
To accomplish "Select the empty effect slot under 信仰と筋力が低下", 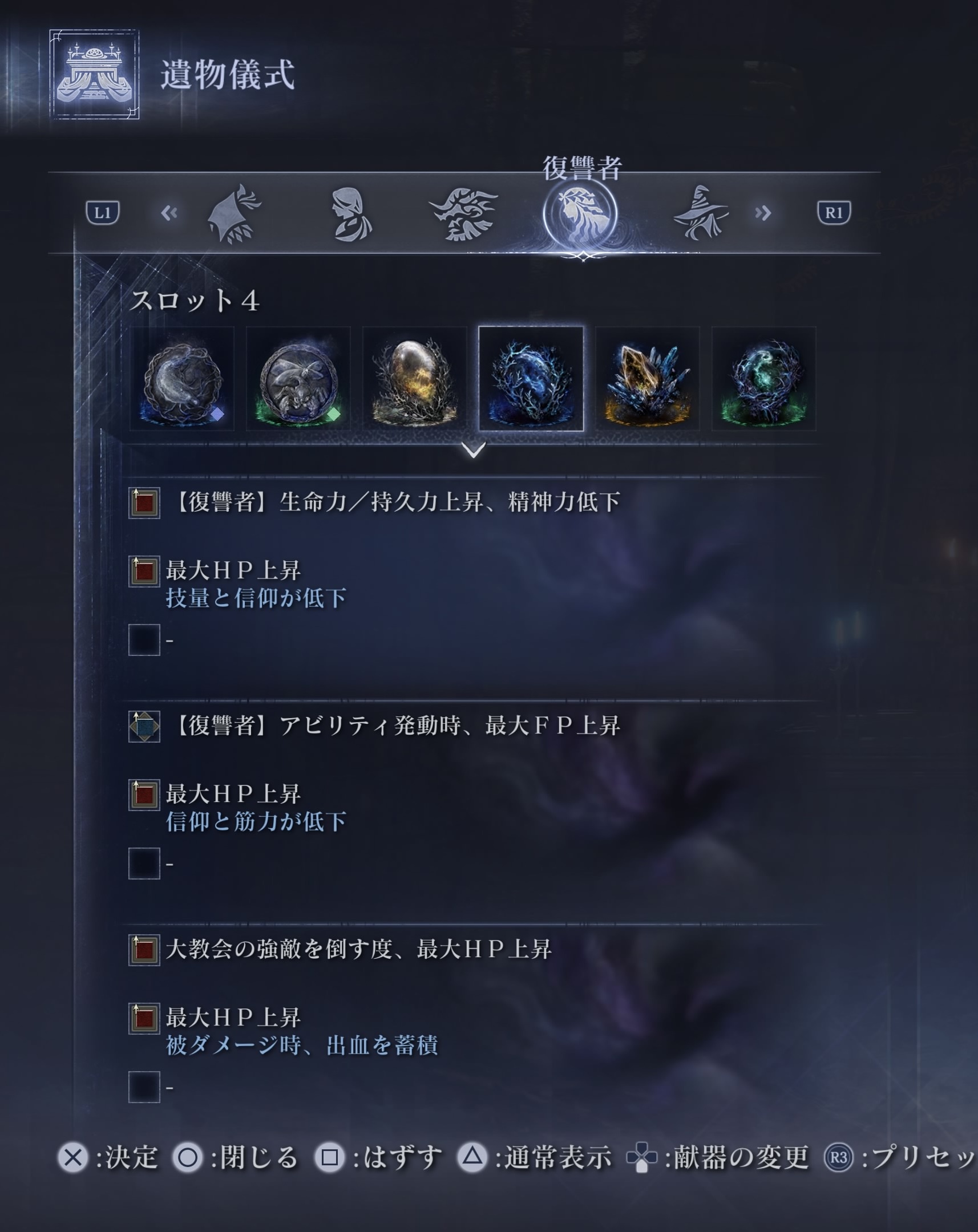I will point(144,863).
